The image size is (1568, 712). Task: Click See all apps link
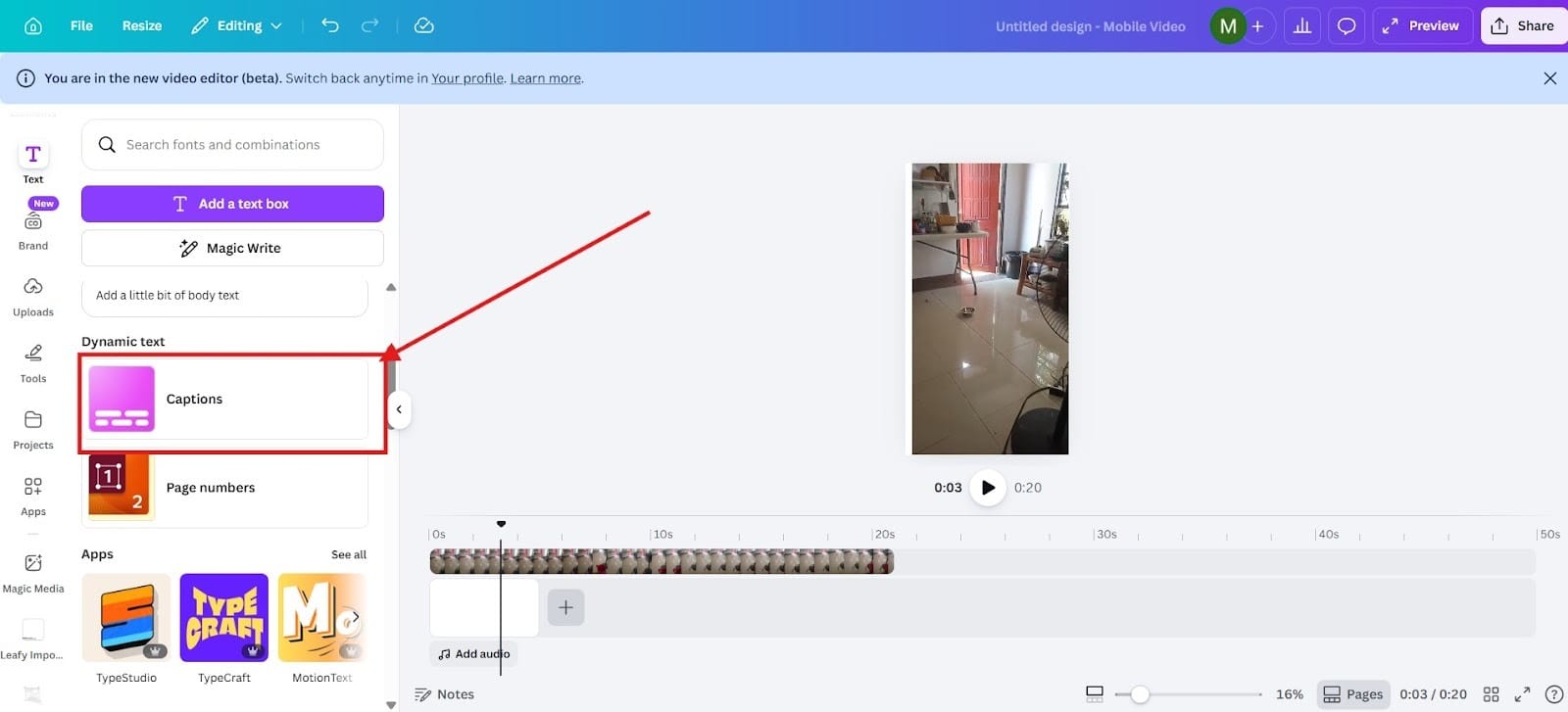(x=349, y=554)
